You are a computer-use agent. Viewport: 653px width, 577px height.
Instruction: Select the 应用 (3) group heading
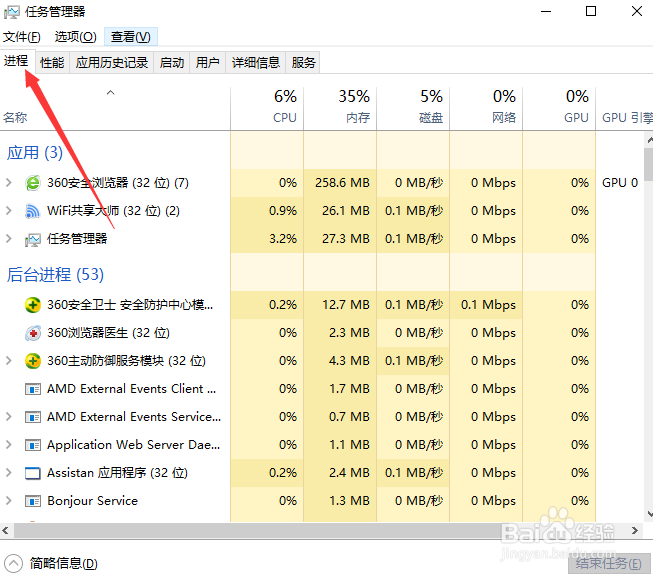click(x=35, y=153)
